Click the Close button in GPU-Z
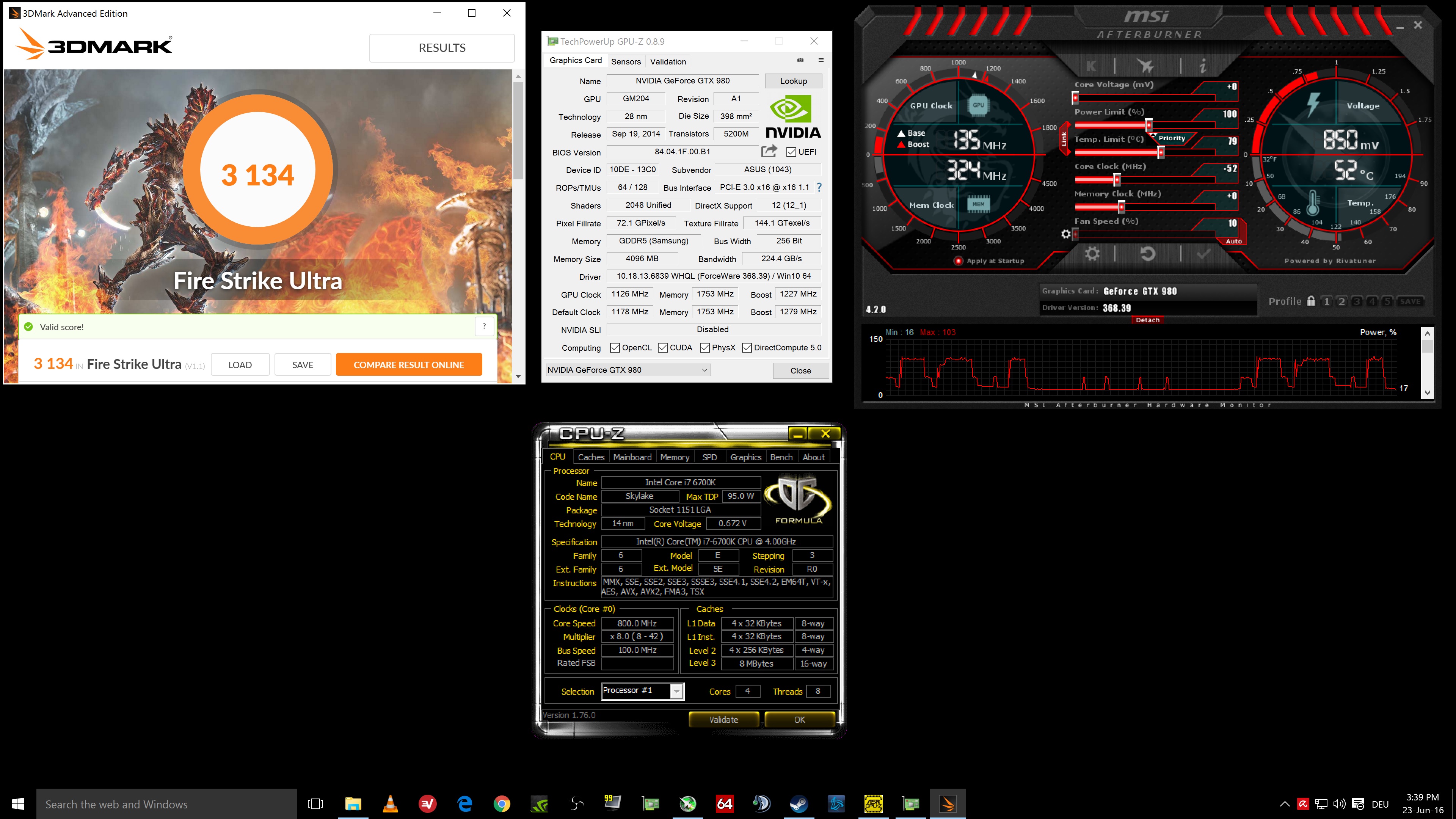Screen dimensions: 1456x819 click(x=800, y=370)
